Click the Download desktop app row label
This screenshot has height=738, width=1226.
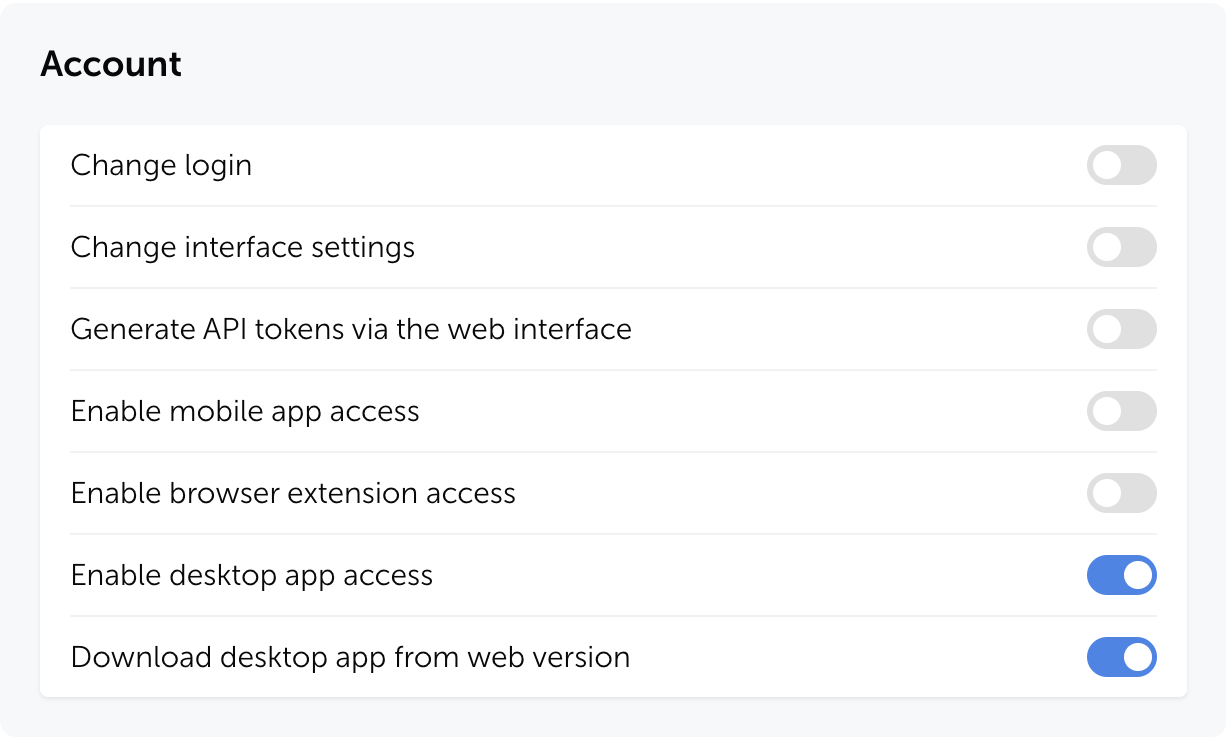click(350, 657)
